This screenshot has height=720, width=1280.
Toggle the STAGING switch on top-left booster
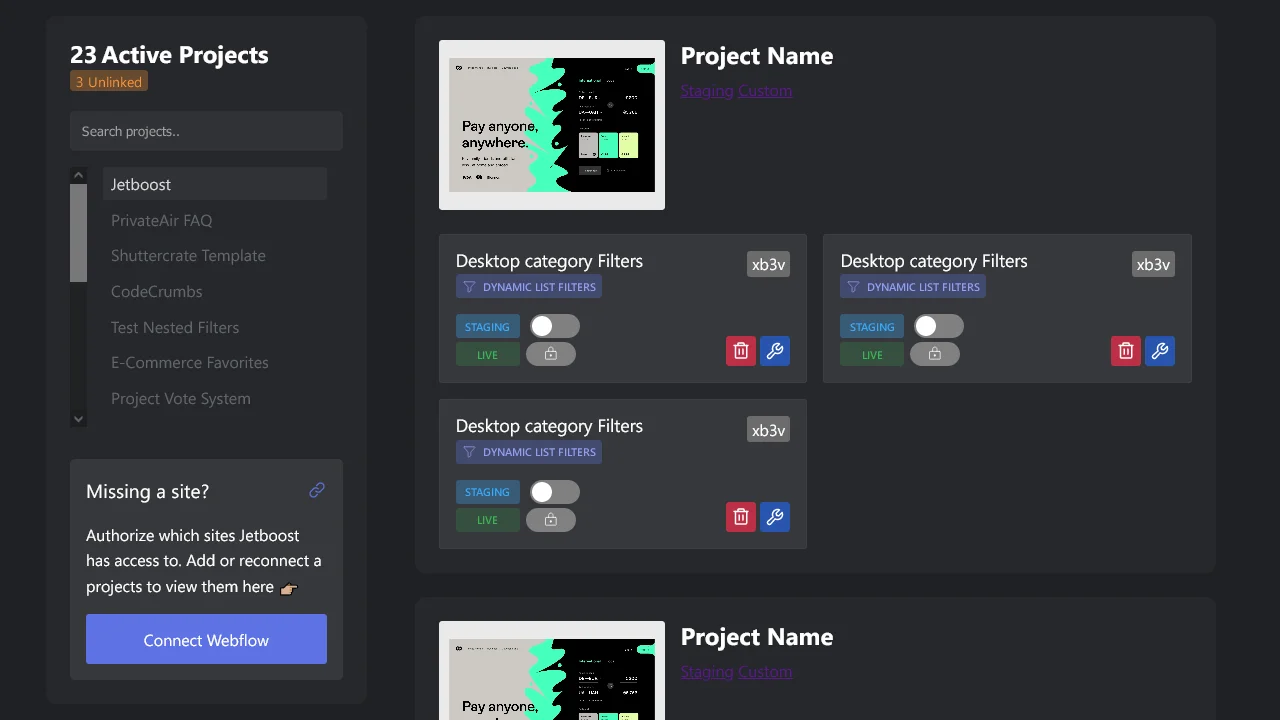click(554, 326)
